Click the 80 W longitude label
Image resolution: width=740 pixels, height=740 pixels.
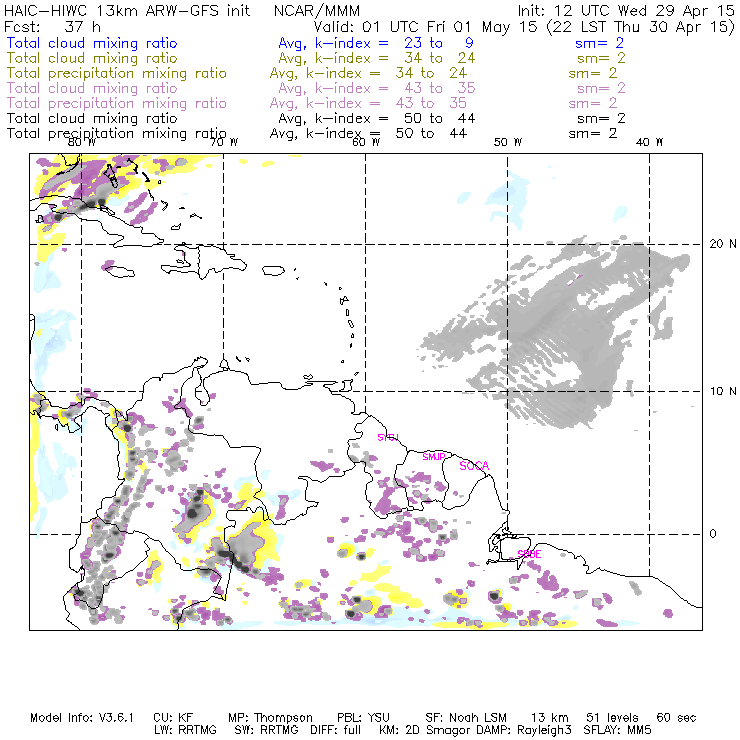tap(82, 142)
